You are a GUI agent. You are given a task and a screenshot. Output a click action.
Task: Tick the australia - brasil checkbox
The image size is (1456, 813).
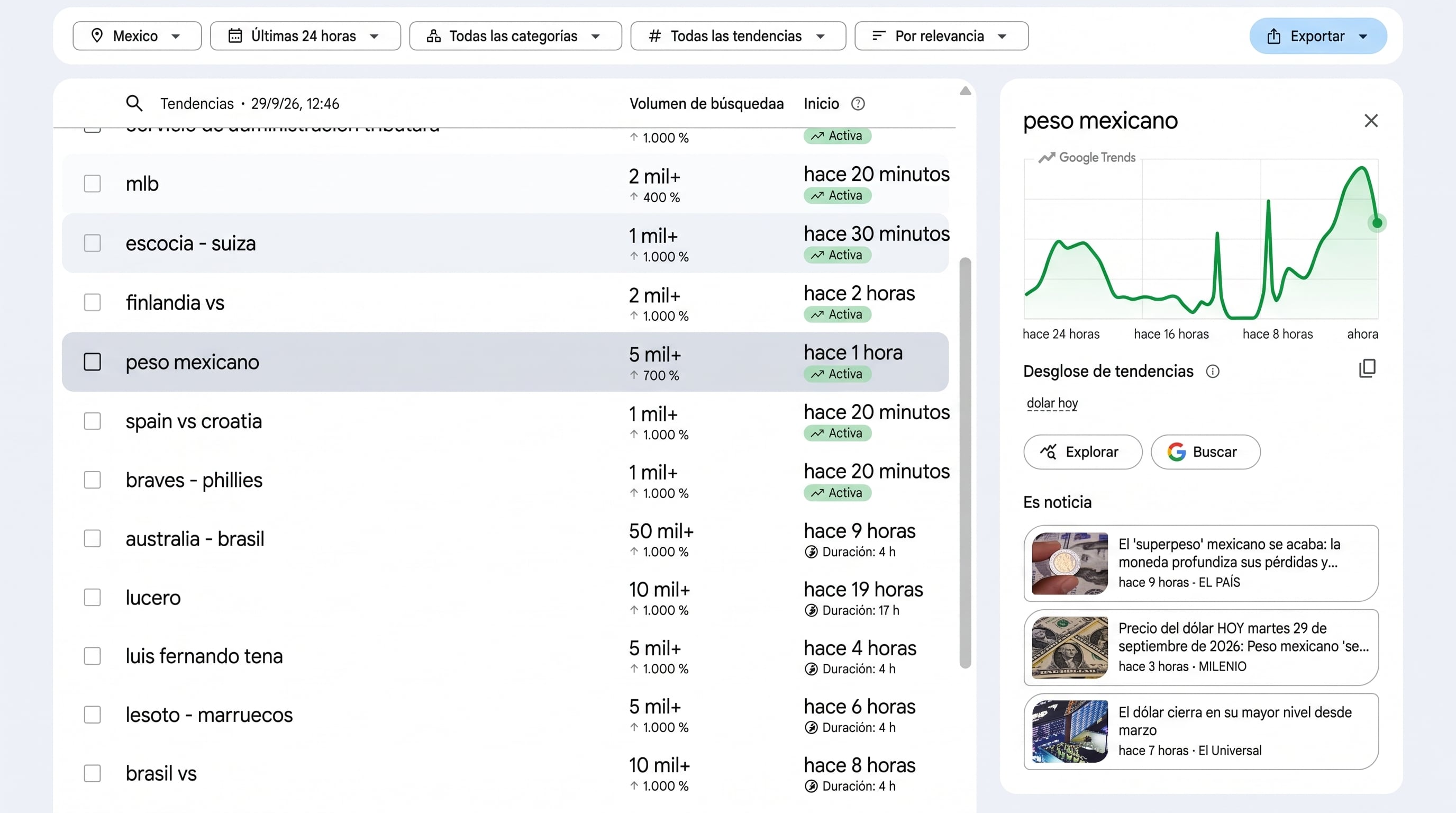[92, 539]
